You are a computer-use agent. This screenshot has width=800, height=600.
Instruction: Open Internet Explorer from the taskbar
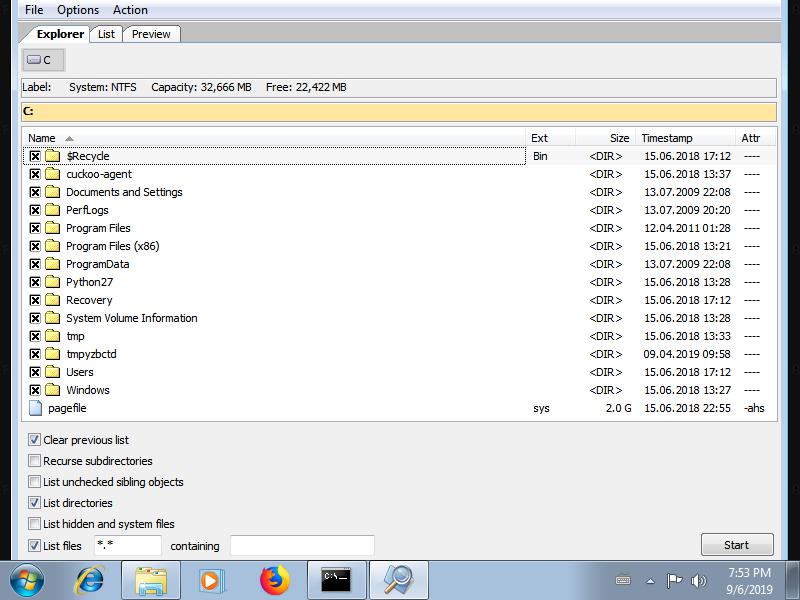(x=90, y=580)
